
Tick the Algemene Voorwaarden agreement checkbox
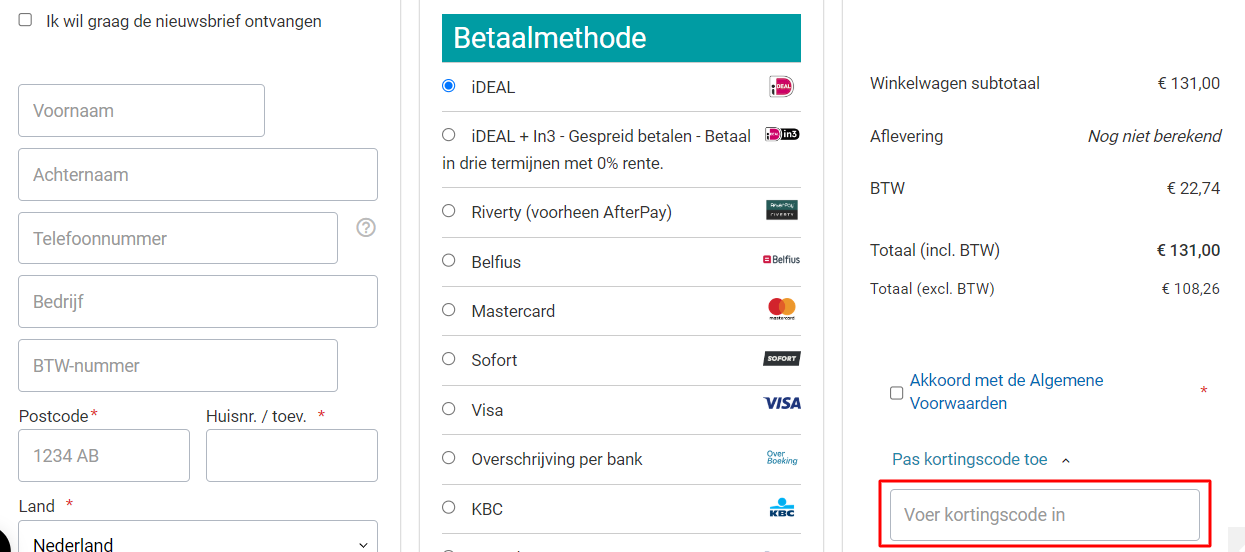click(896, 393)
